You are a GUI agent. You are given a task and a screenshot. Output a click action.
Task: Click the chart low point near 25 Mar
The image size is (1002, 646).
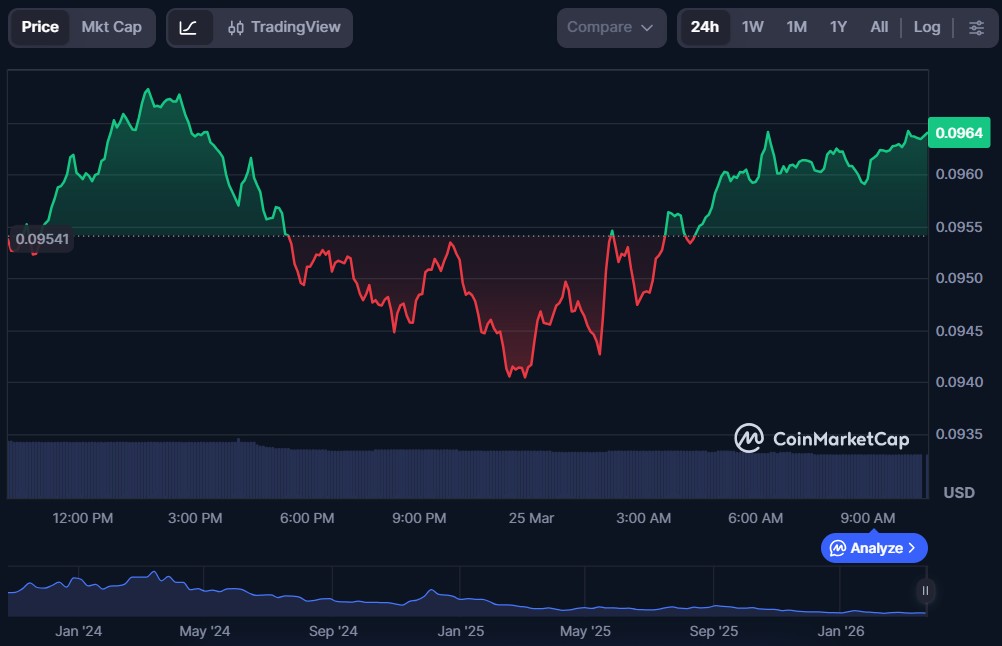524,376
